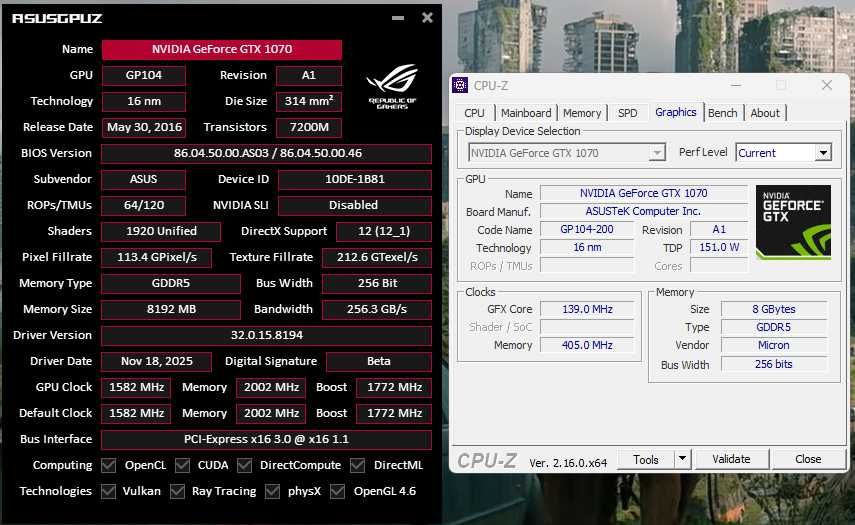Viewport: 855px width, 525px height.
Task: Toggle the DirectCompute checkbox
Action: point(244,465)
